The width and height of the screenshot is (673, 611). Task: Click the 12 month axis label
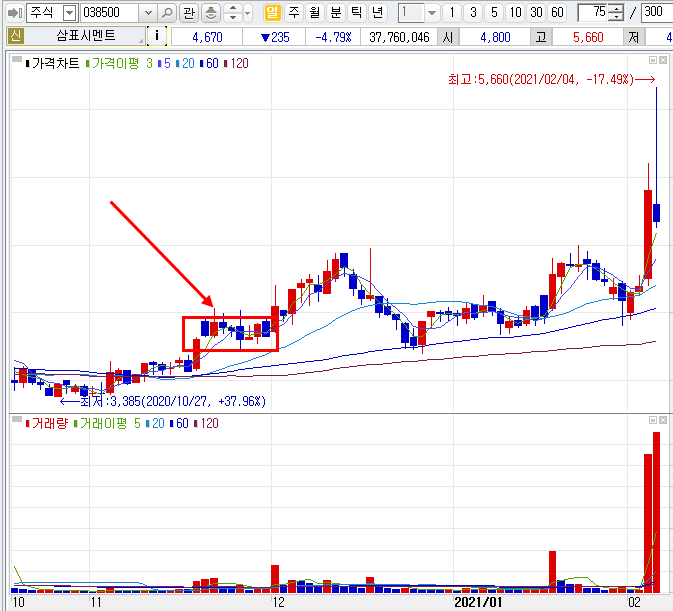278,602
